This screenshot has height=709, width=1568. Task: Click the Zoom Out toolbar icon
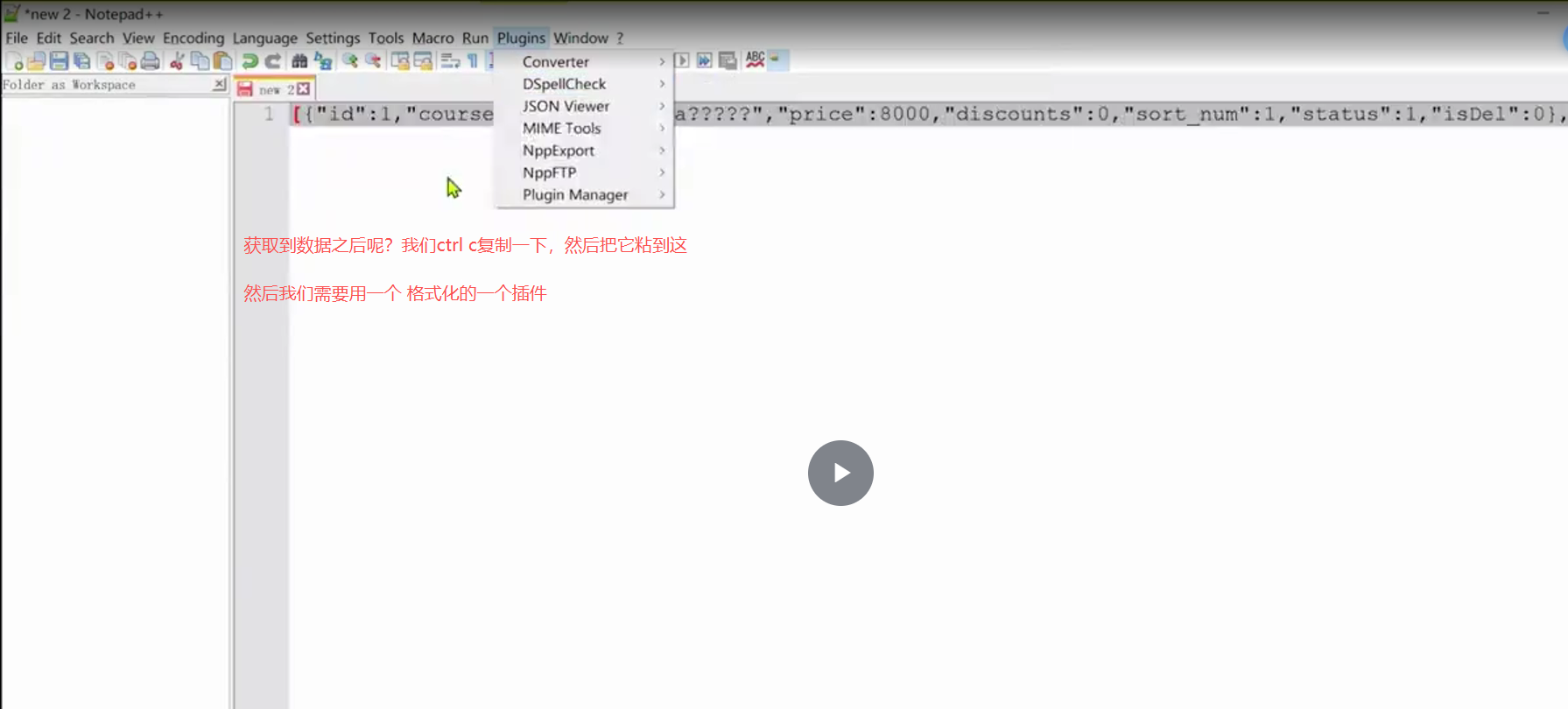pos(373,60)
